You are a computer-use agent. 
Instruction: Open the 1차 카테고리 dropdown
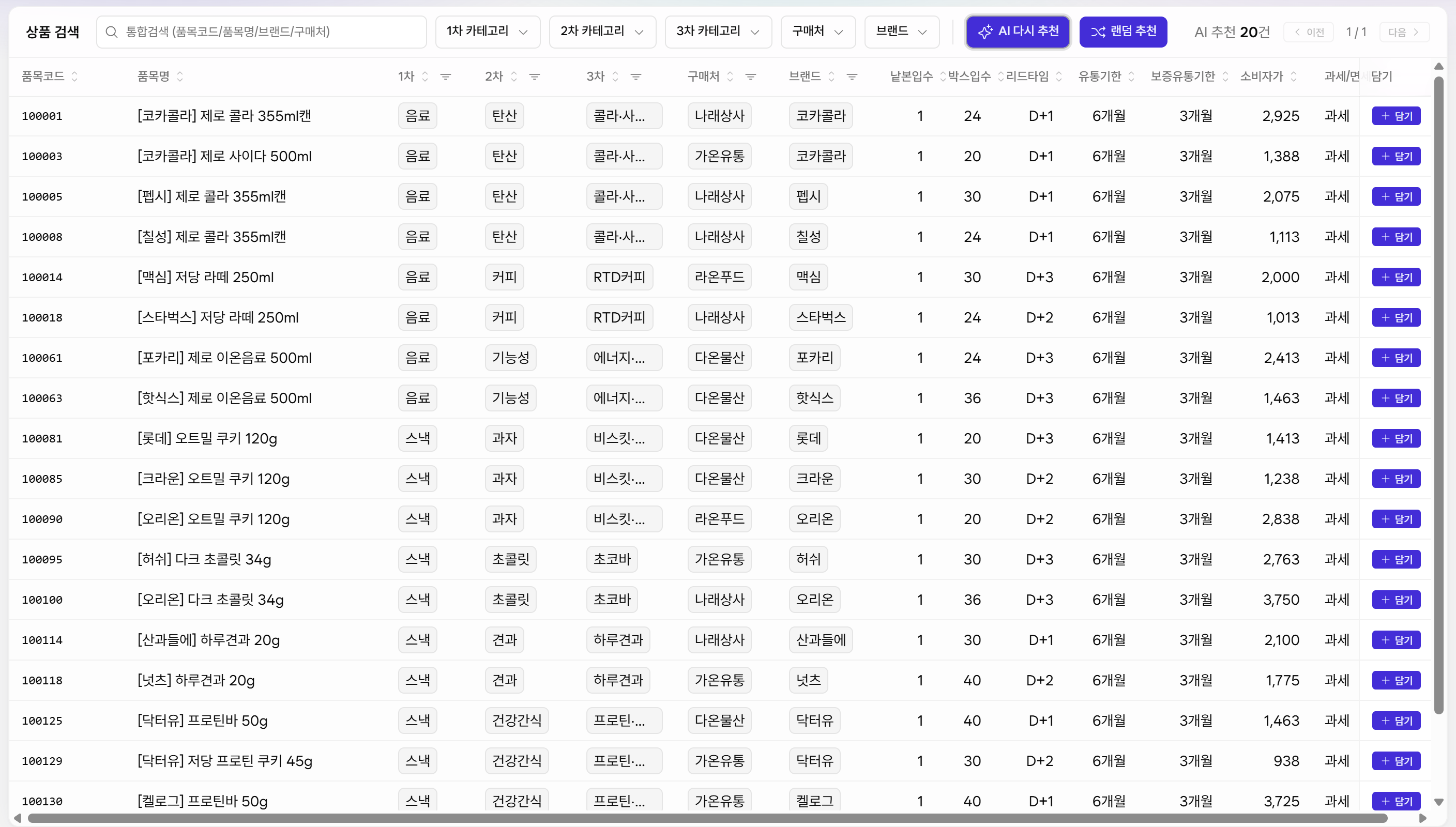tap(488, 32)
